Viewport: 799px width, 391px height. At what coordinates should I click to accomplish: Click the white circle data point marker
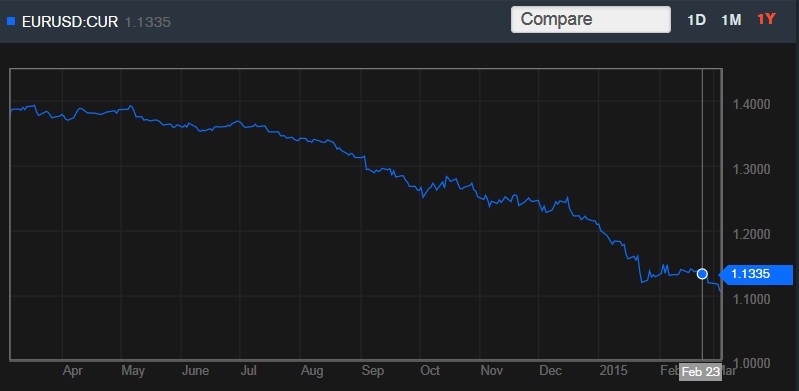coord(702,274)
